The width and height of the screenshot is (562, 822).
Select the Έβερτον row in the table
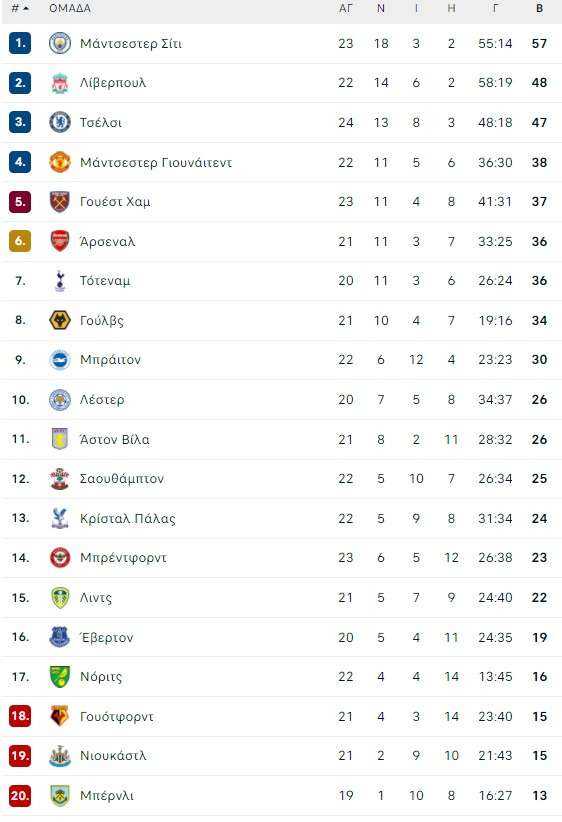281,637
